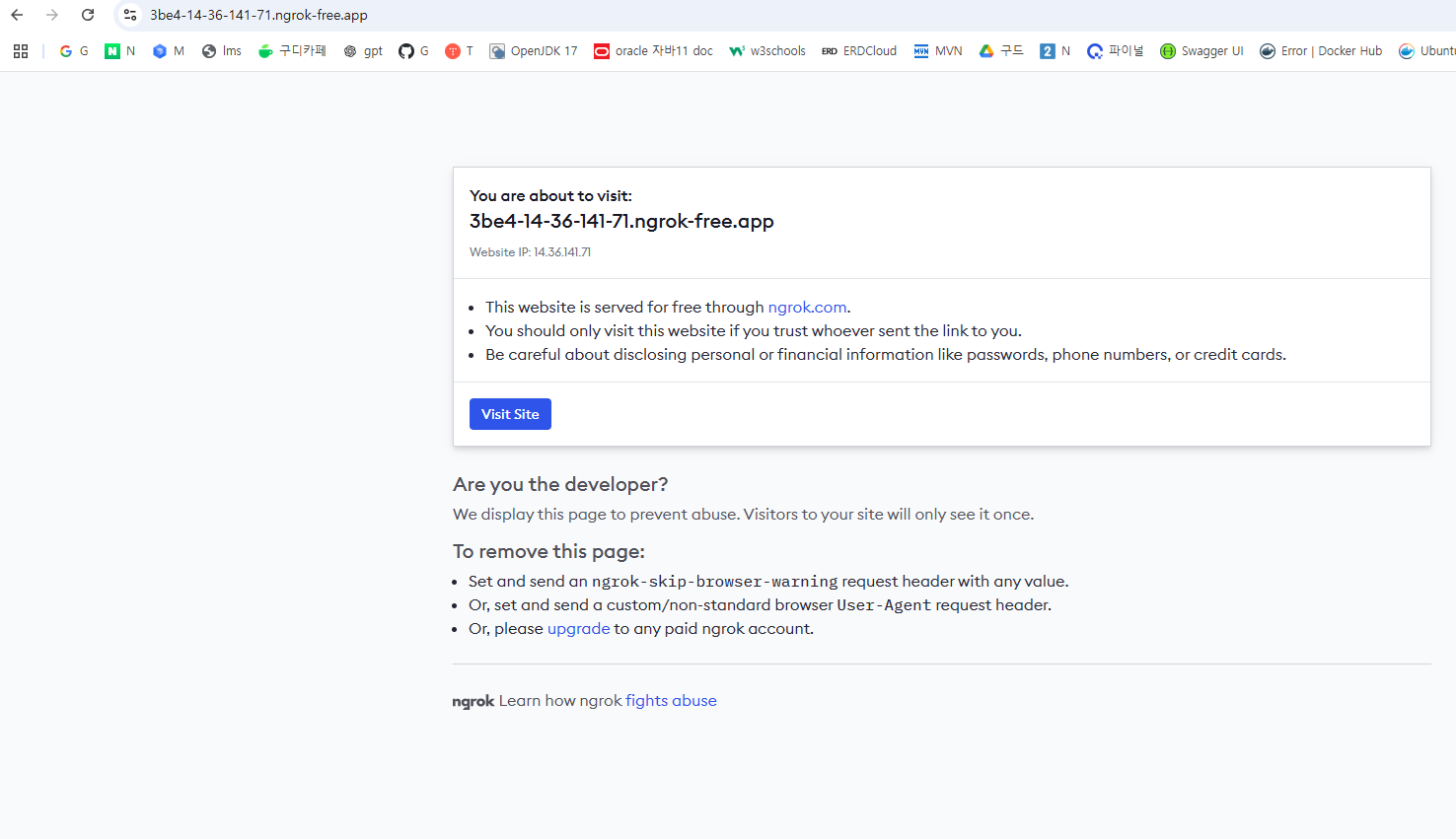1456x839 pixels.
Task: Open the apps grid bookmark icon
Action: tap(21, 51)
